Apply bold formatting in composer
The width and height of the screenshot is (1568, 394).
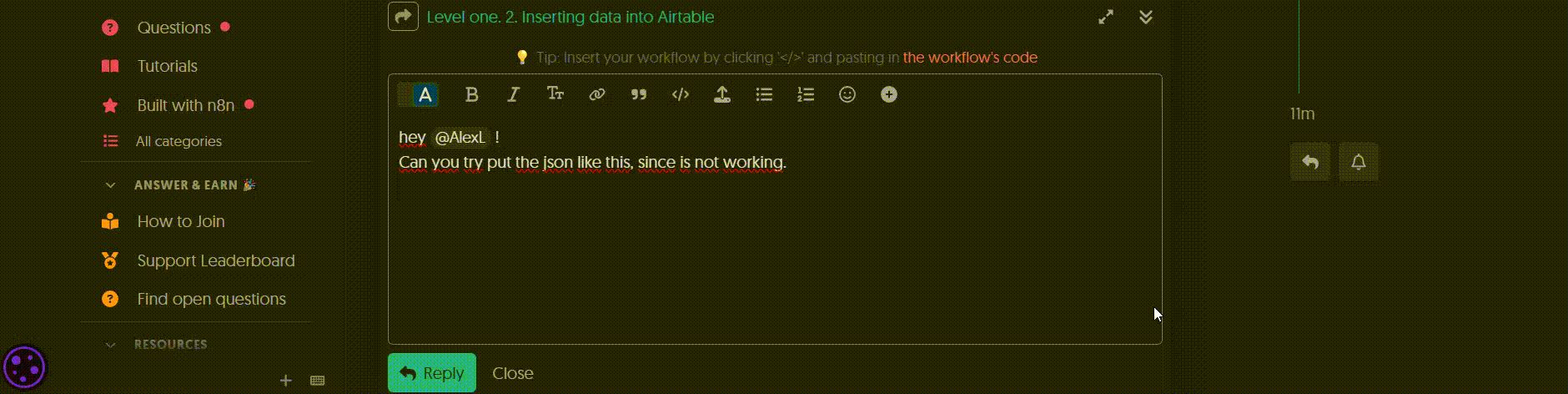pyautogui.click(x=471, y=95)
